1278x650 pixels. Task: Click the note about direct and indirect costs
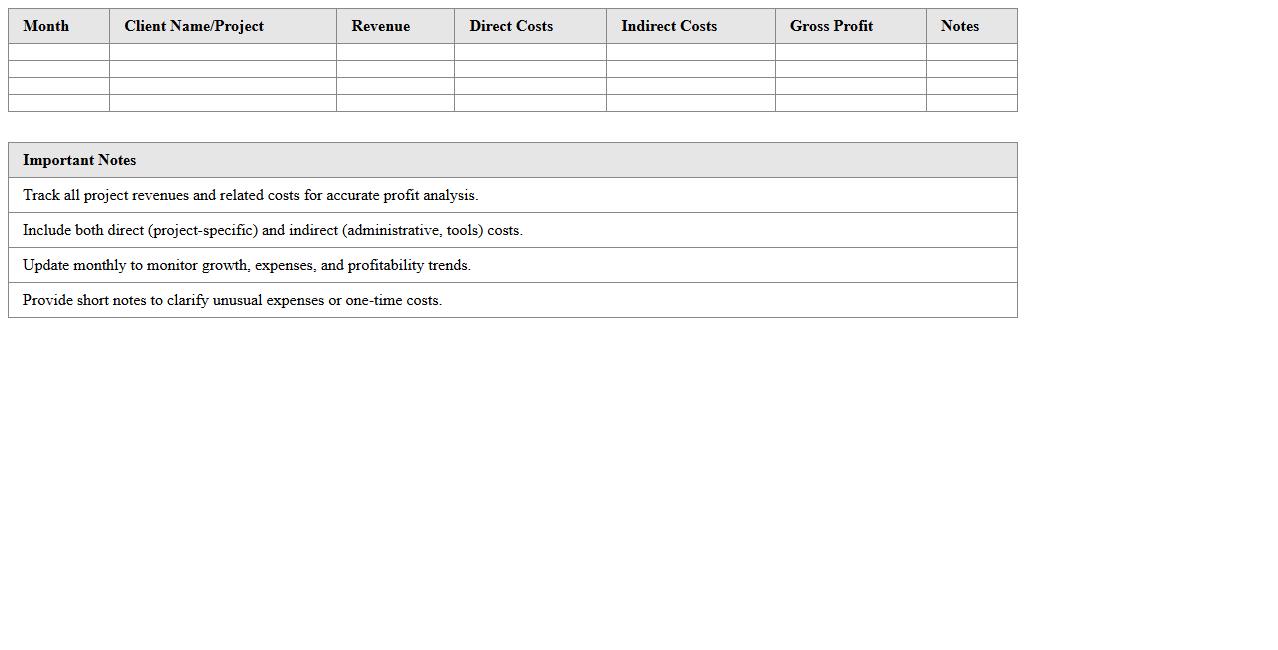(273, 230)
